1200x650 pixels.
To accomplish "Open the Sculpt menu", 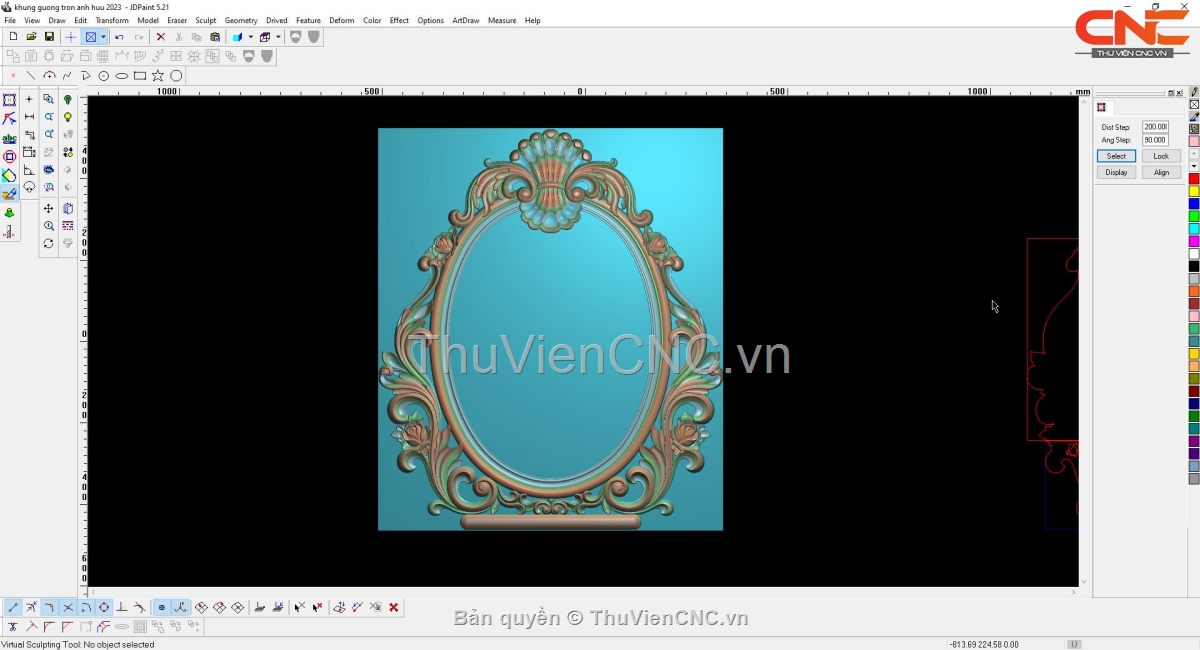I will (206, 20).
